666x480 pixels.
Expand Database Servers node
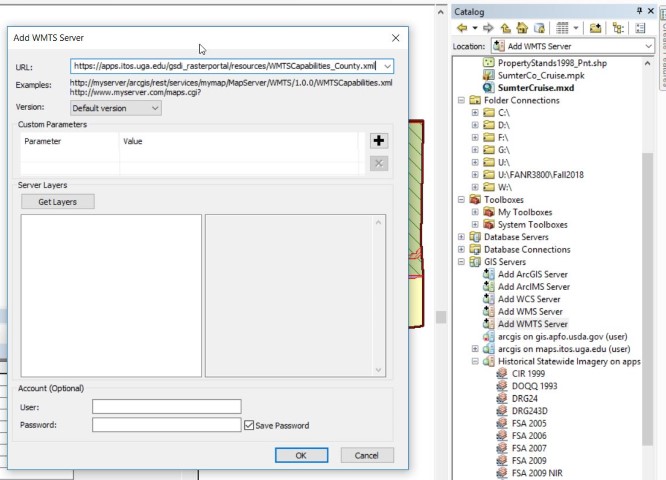[461, 237]
